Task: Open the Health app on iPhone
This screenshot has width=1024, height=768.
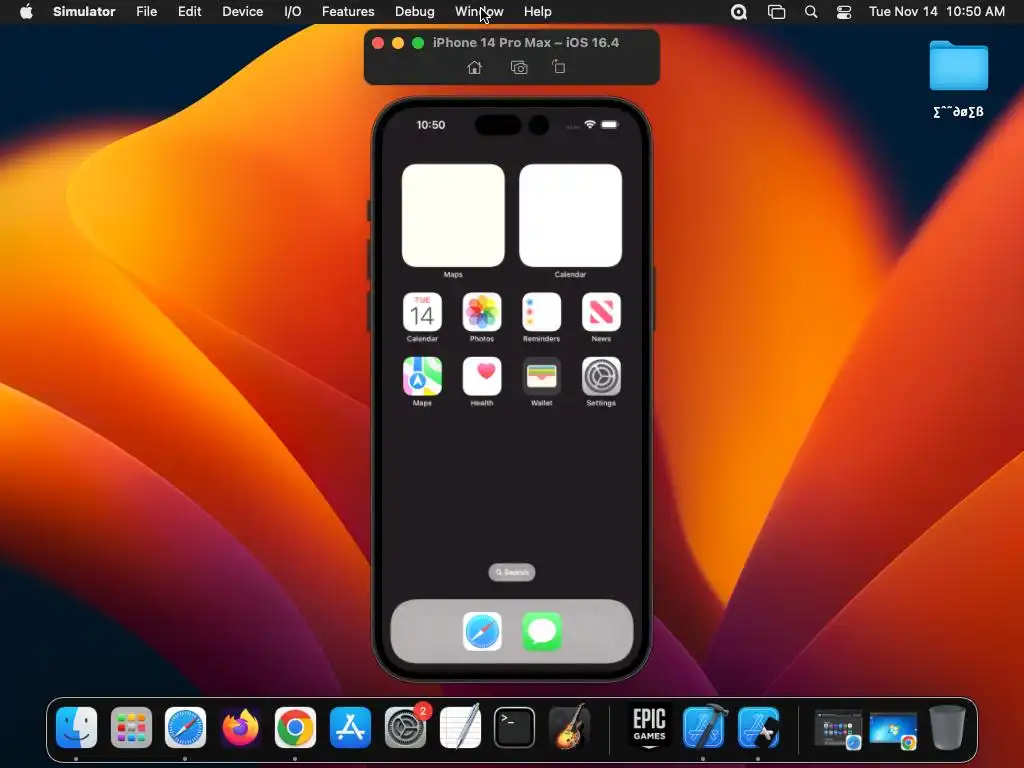Action: pyautogui.click(x=482, y=376)
